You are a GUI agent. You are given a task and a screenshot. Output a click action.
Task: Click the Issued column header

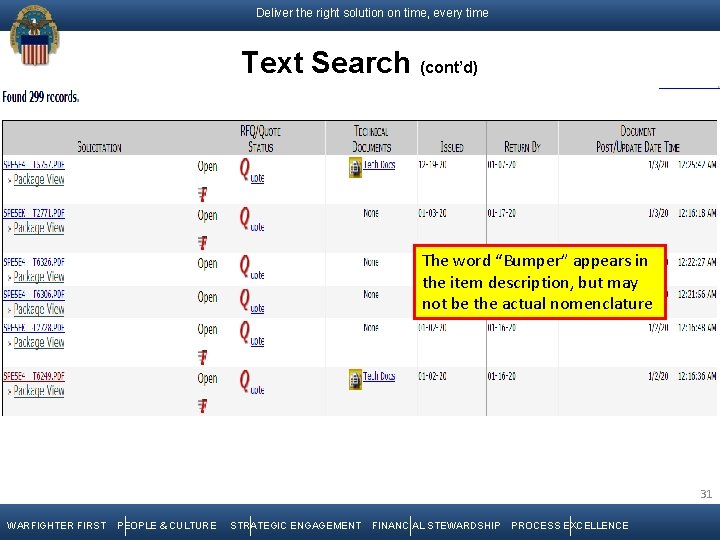(x=452, y=147)
